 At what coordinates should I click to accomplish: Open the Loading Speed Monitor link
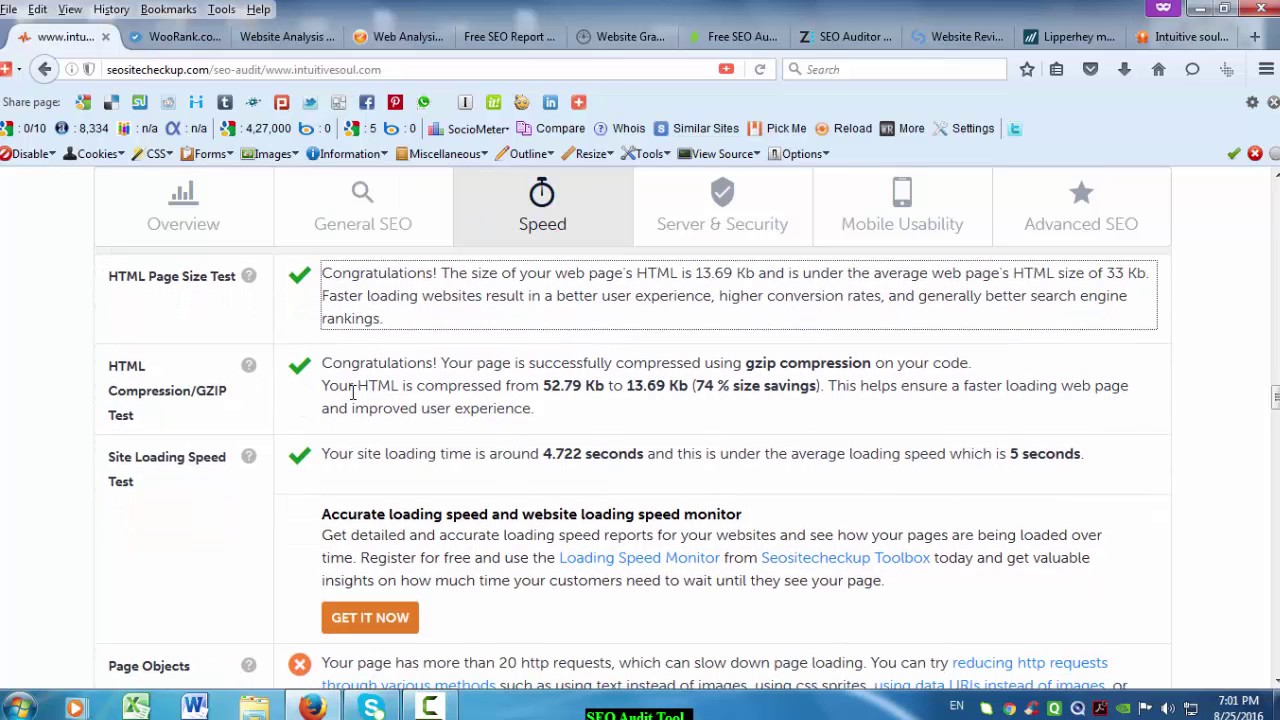point(639,558)
